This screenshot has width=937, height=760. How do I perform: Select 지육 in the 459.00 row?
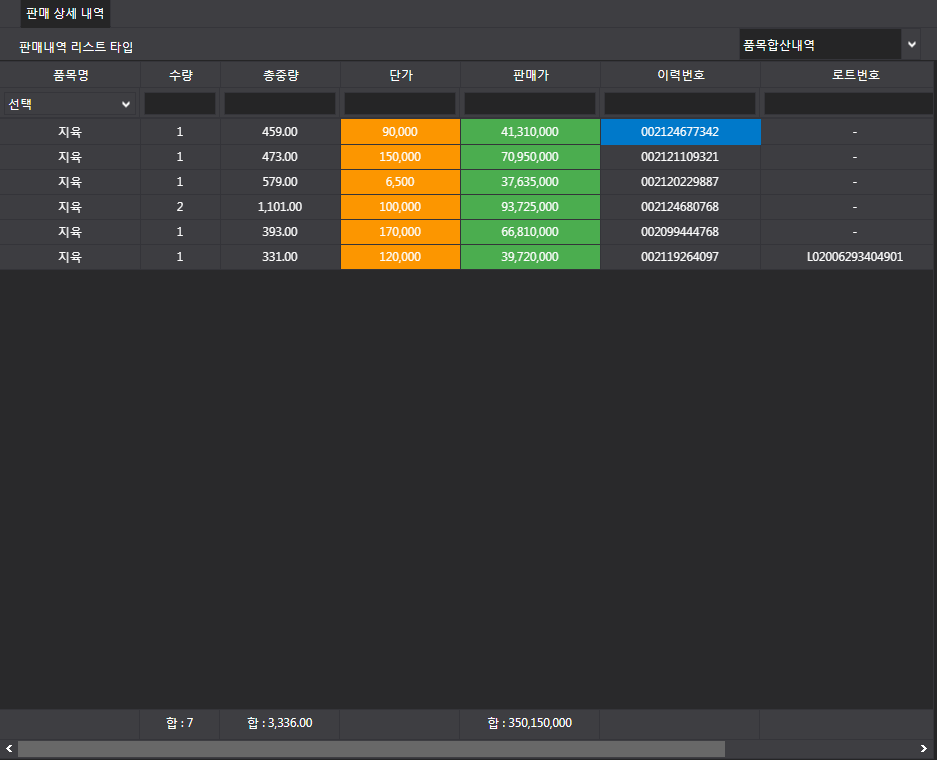pyautogui.click(x=70, y=131)
